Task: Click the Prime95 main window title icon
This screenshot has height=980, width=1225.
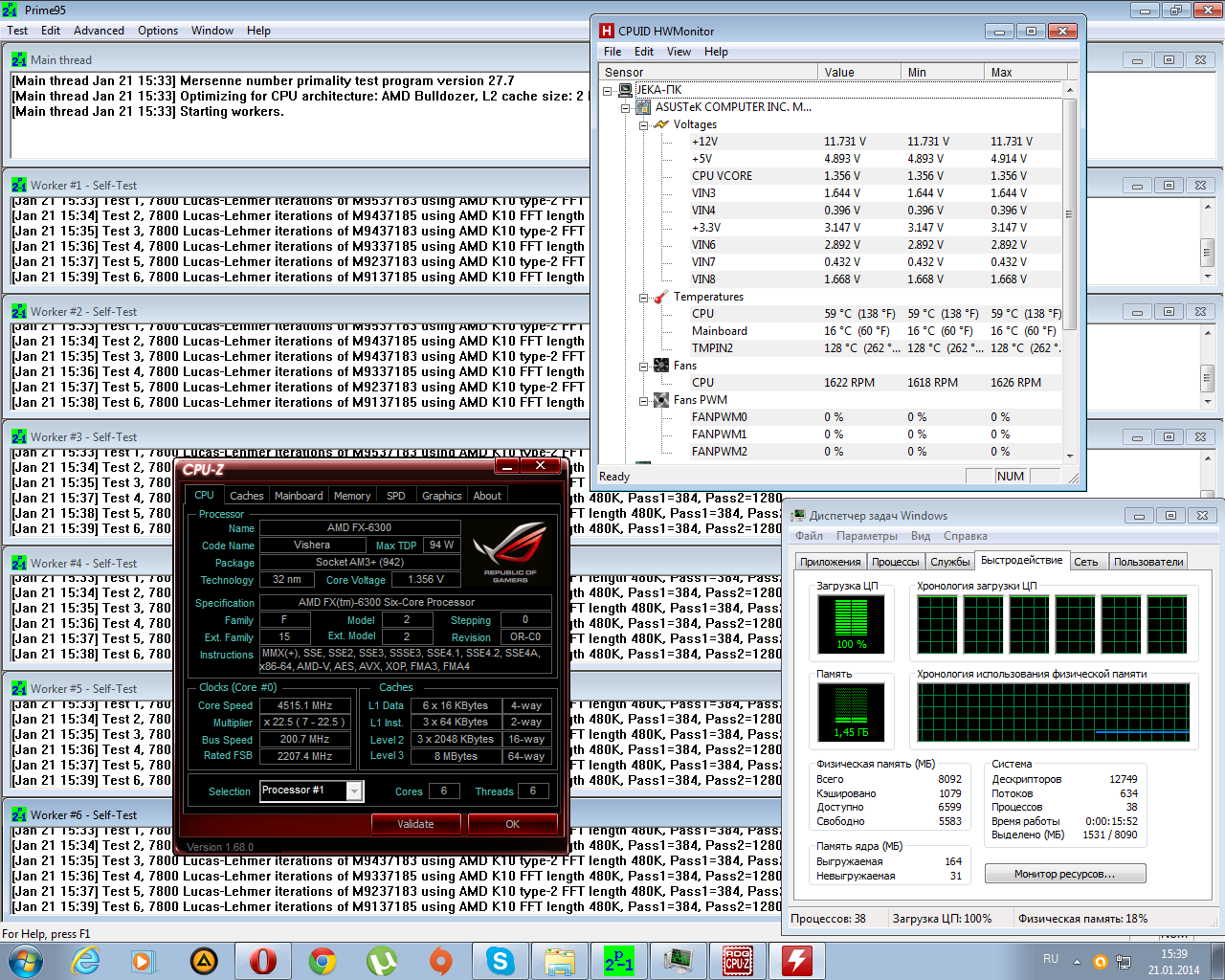Action: [11, 11]
